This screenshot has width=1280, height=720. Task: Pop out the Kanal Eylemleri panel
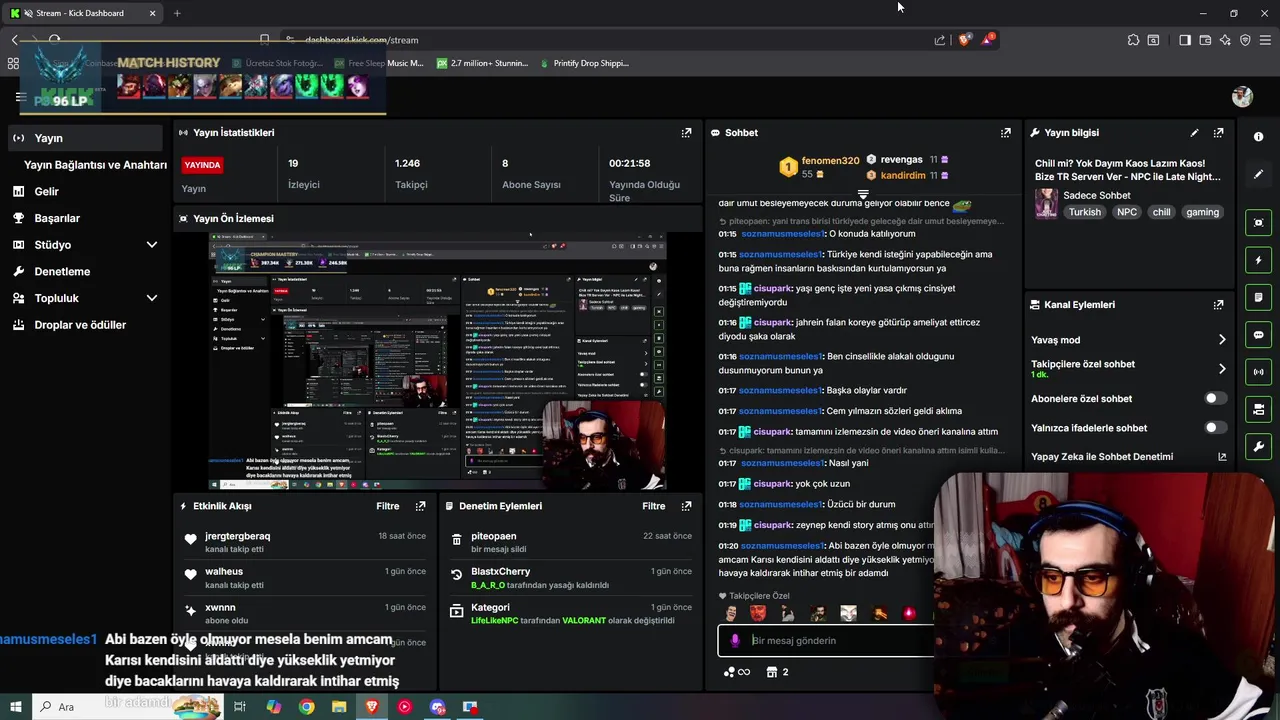pos(1218,304)
